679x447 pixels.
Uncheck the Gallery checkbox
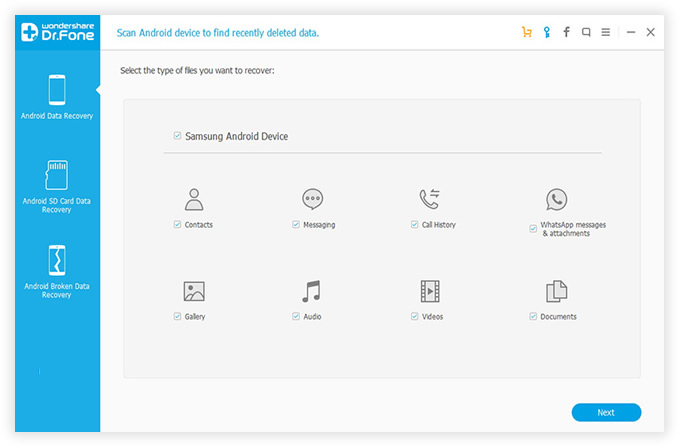point(177,316)
